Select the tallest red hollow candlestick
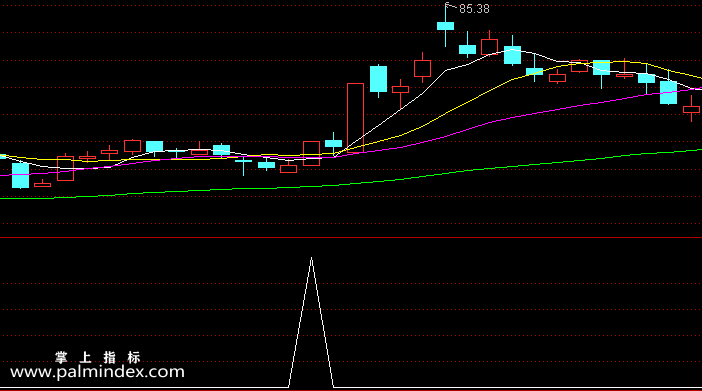The image size is (702, 391). point(355,118)
